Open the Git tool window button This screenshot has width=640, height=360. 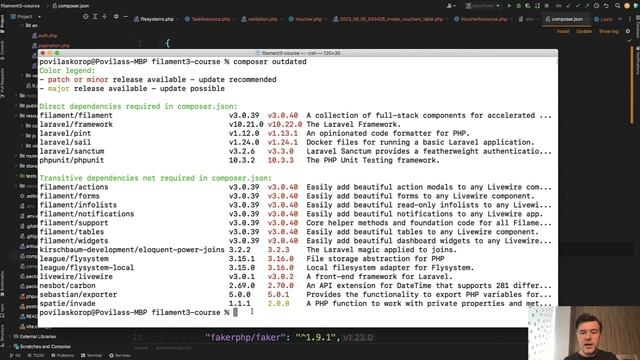coord(15,356)
